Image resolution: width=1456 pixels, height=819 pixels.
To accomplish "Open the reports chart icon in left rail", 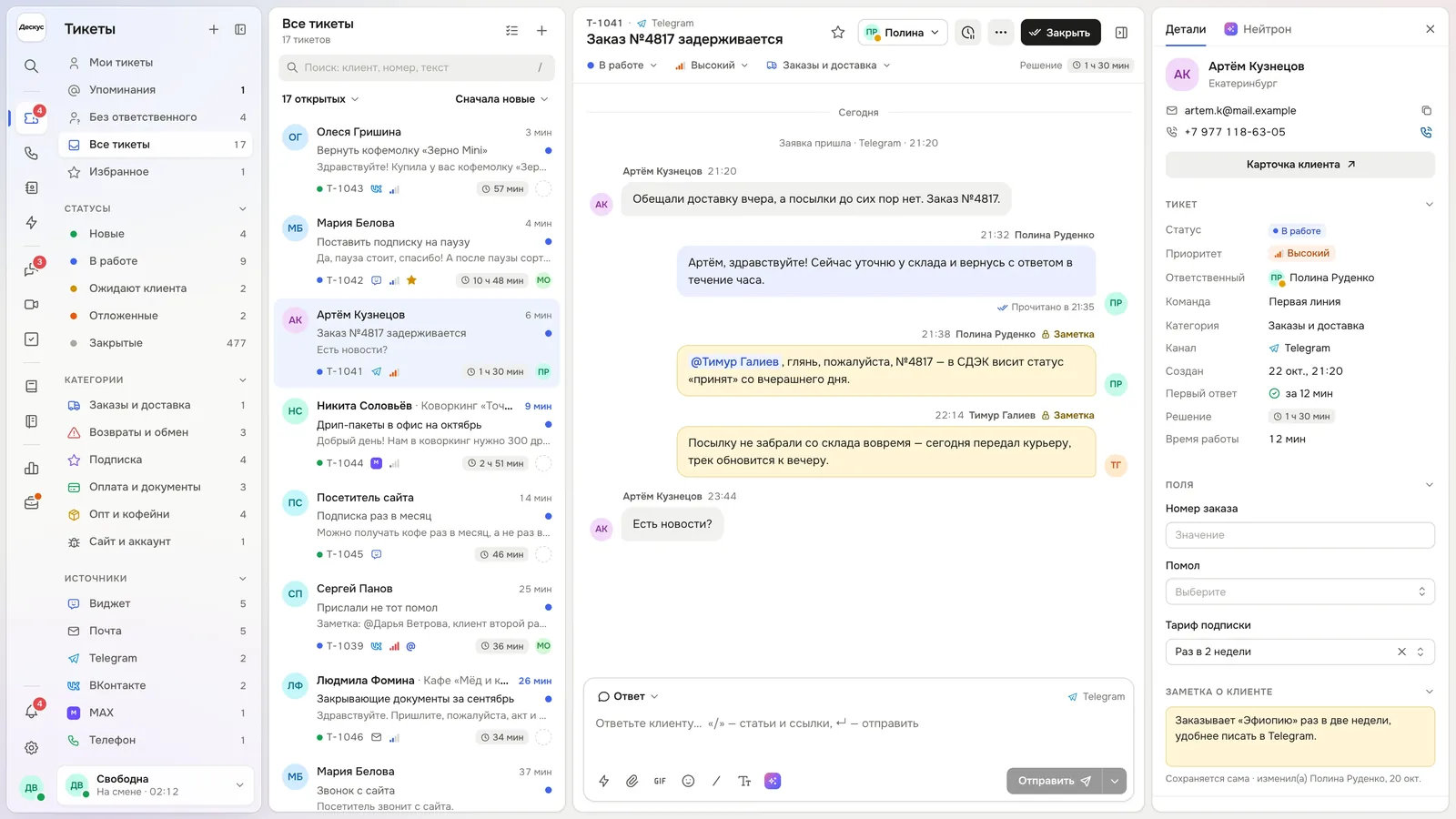I will pos(31,468).
